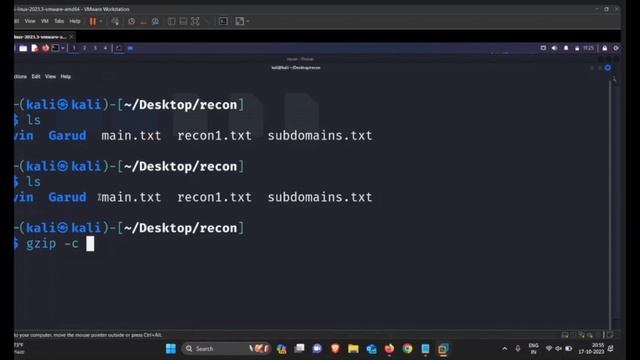Click the terminal window button in Kali panel

119,48
